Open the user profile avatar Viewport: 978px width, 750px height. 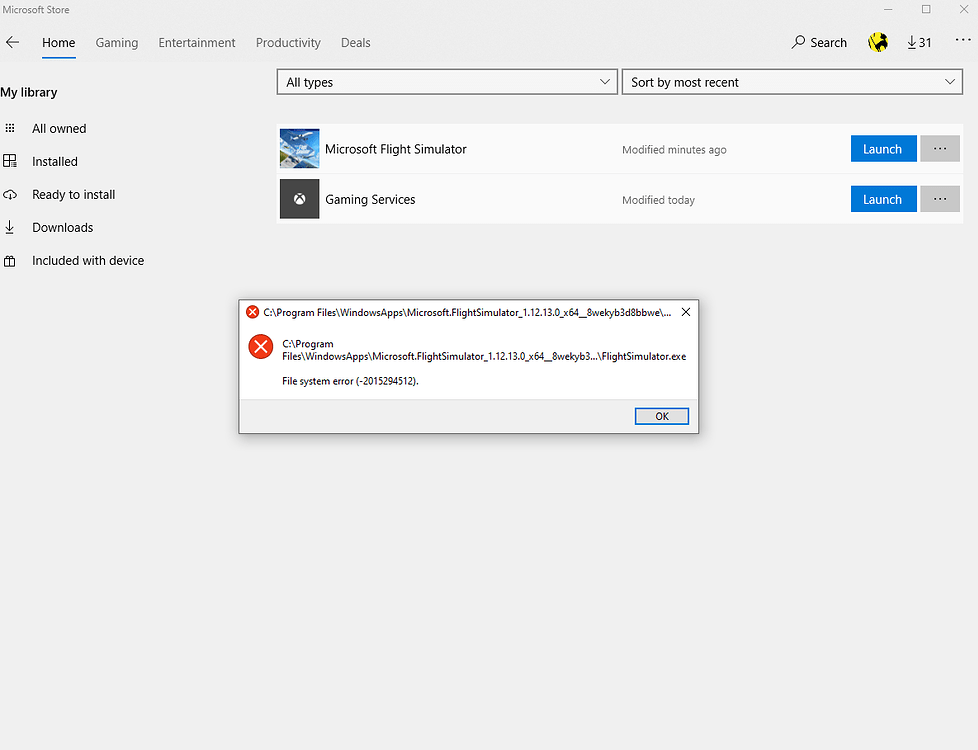pos(878,42)
